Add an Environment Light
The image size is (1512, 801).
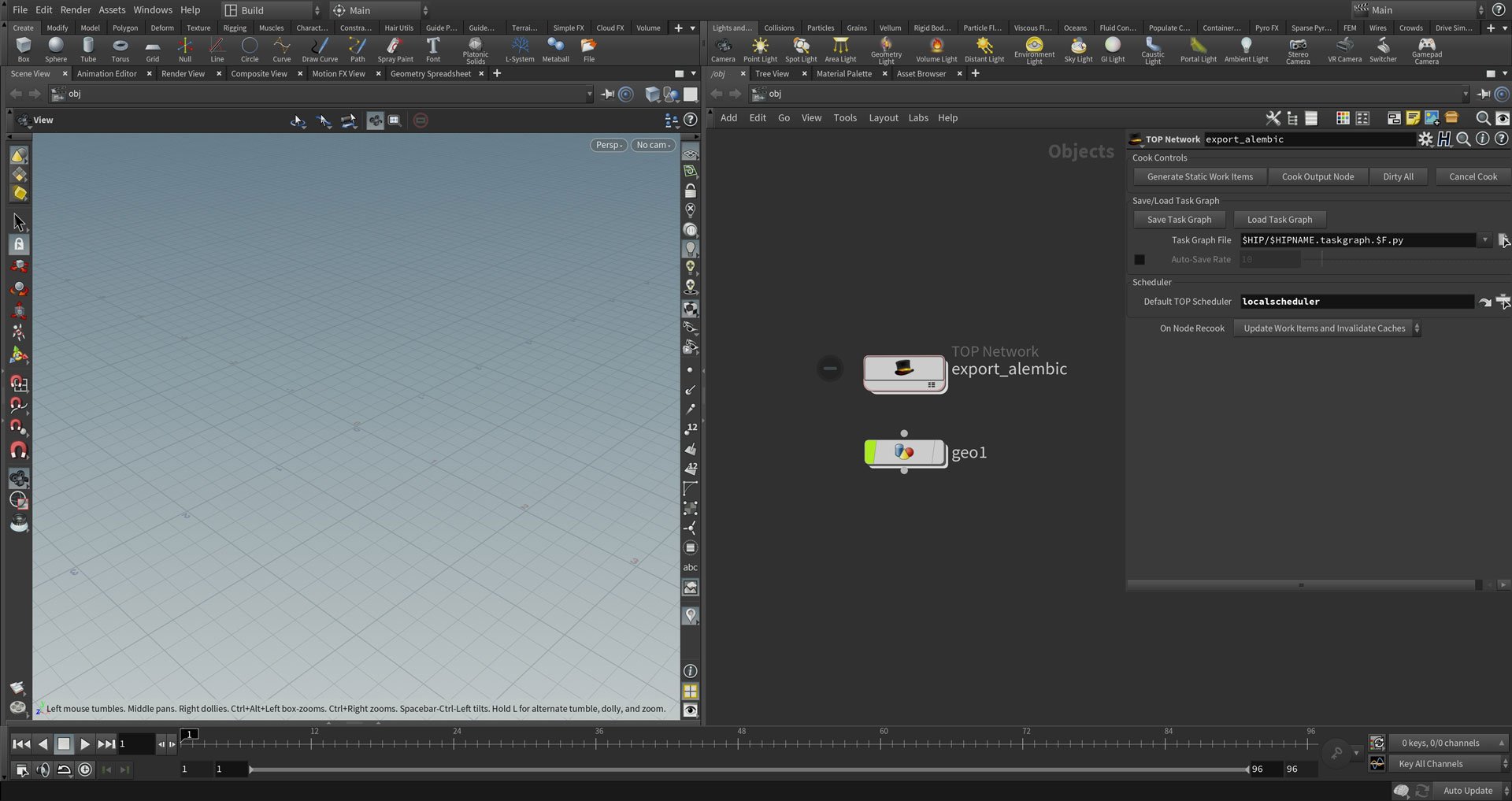click(1034, 50)
